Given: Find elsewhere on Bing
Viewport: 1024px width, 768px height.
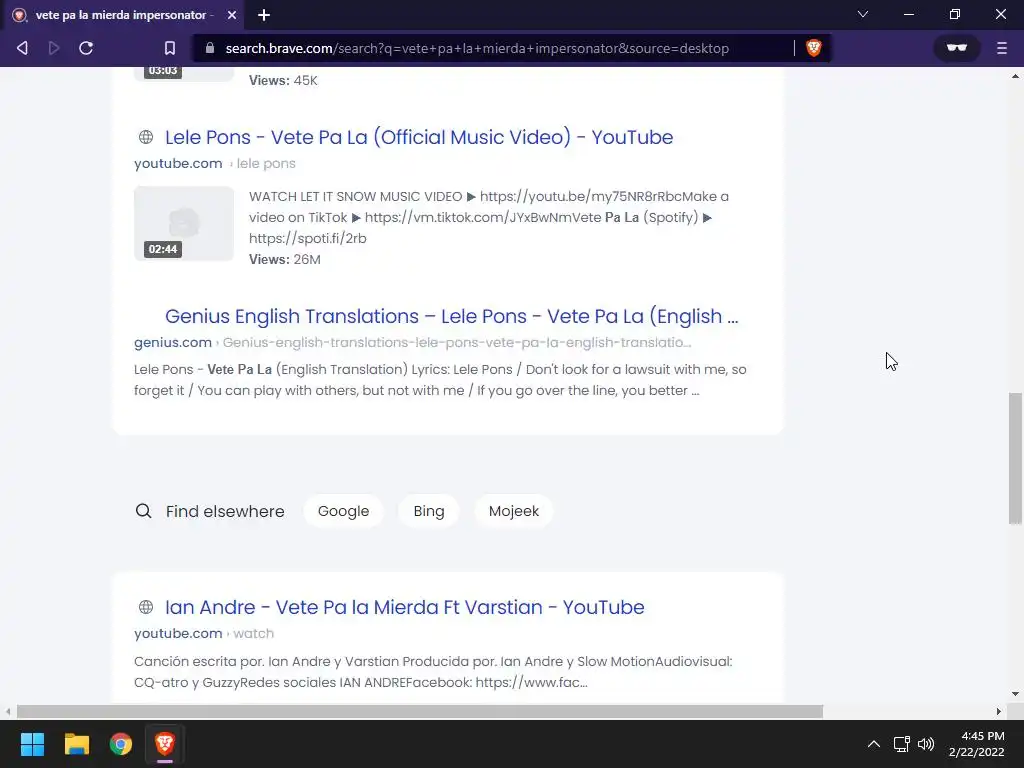Looking at the screenshot, I should click(x=429, y=511).
